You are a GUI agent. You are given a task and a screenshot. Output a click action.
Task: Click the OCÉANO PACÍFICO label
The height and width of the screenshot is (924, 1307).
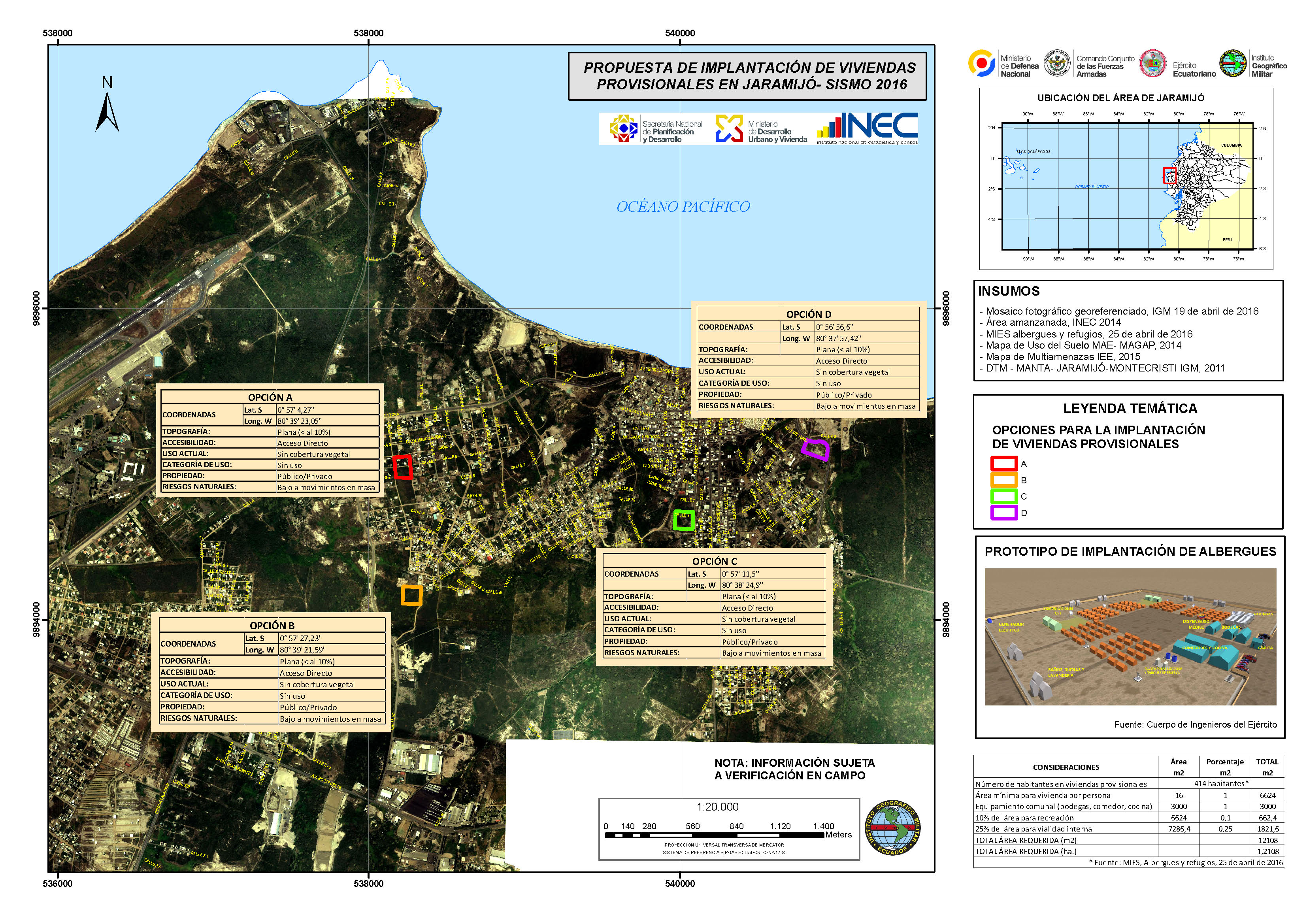pos(683,207)
